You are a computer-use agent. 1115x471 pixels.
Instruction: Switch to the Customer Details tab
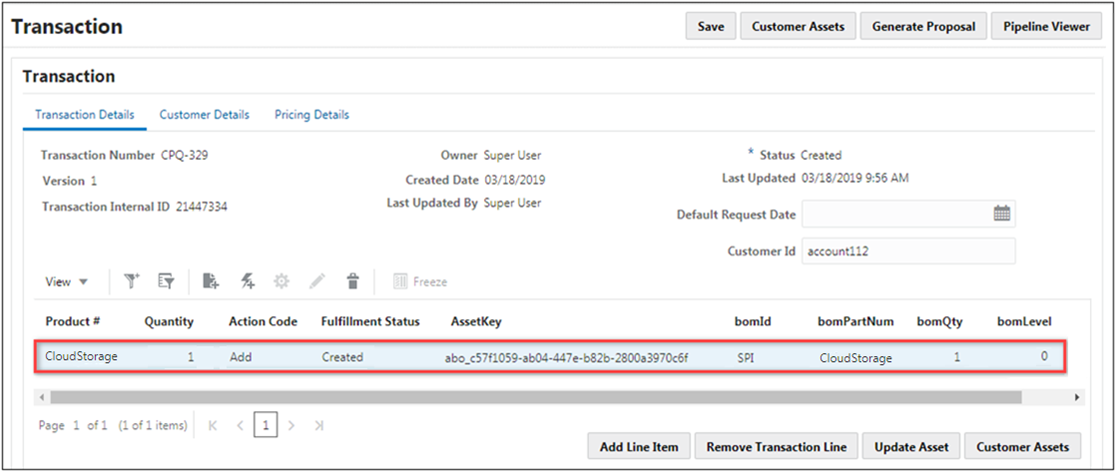click(204, 115)
